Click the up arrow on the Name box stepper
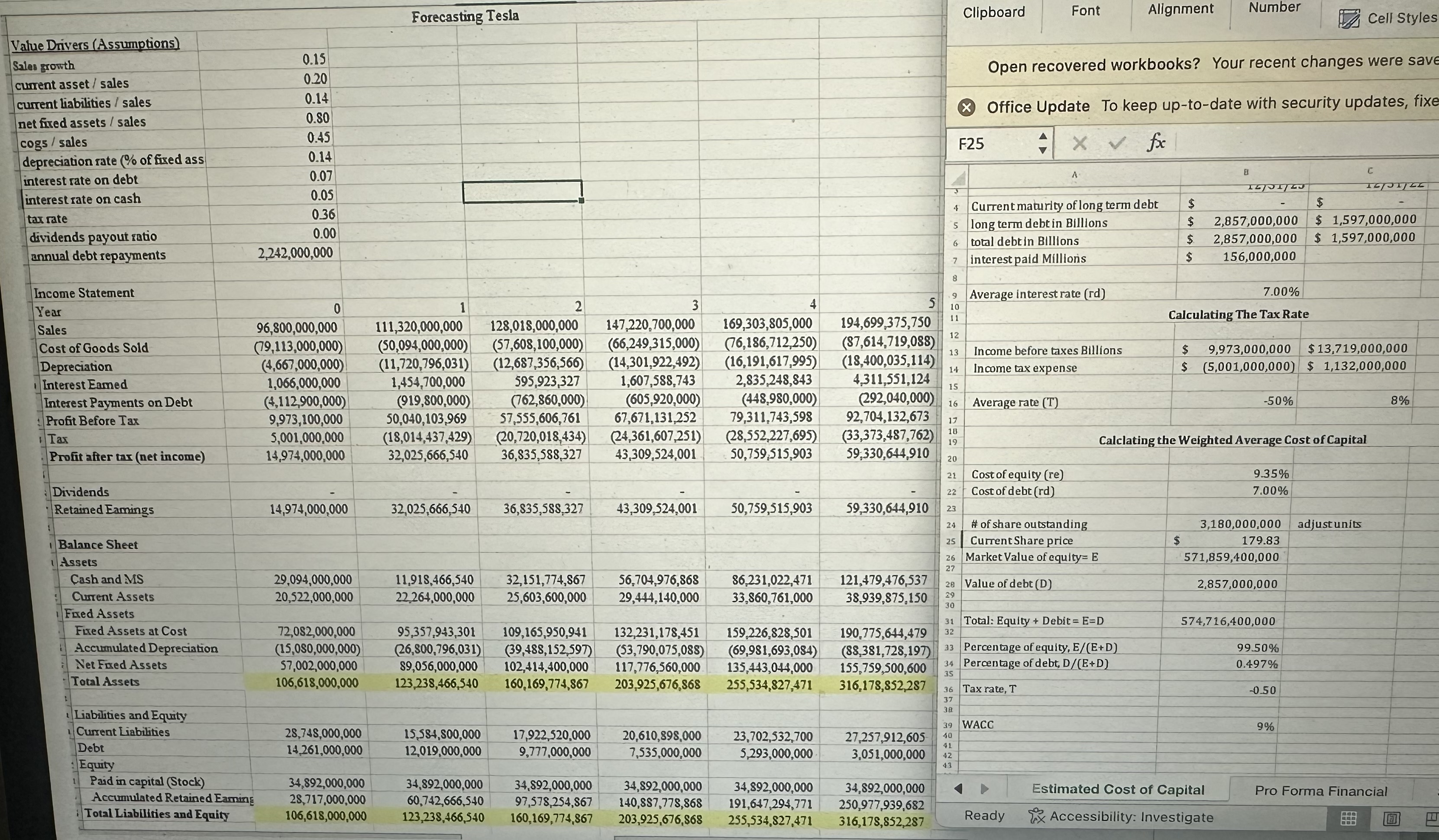Image resolution: width=1439 pixels, height=840 pixels. tap(1043, 136)
